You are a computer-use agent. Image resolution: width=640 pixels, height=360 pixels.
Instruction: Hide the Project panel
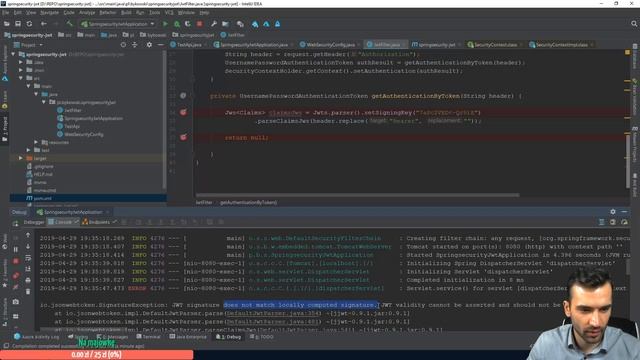pos(161,45)
